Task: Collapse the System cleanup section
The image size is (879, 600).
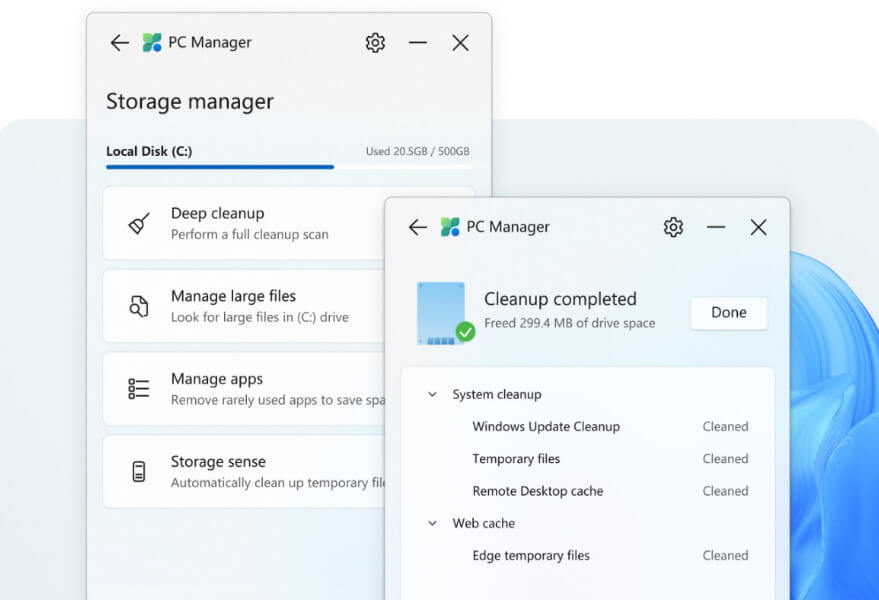Action: [x=432, y=395]
